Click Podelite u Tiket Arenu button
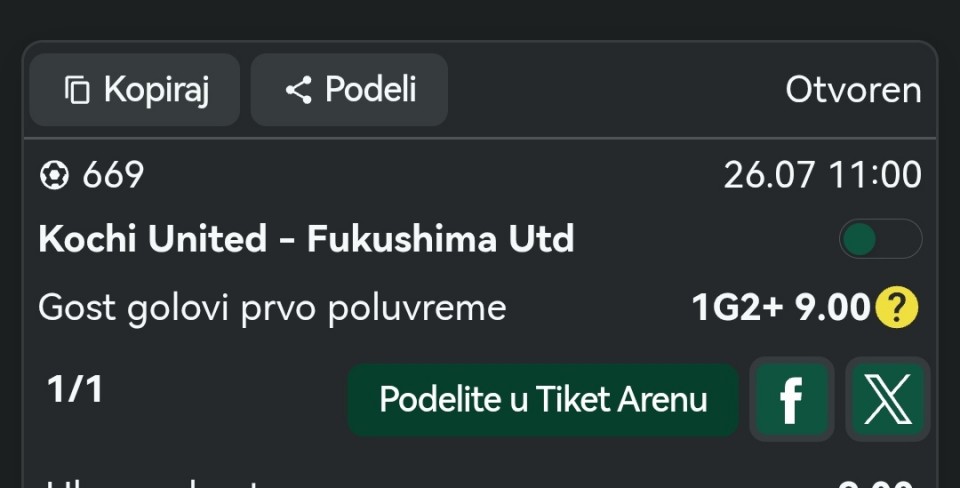This screenshot has height=488, width=960. (543, 400)
